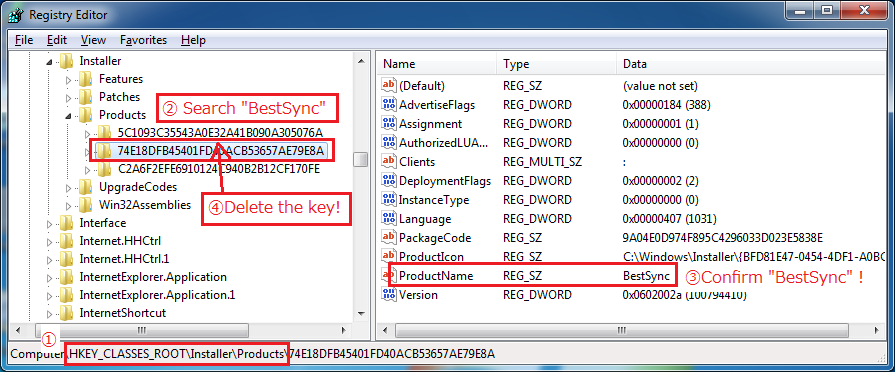The height and width of the screenshot is (372, 895).
Task: Click the DeploymentFlags DWORD value icon
Action: (389, 181)
